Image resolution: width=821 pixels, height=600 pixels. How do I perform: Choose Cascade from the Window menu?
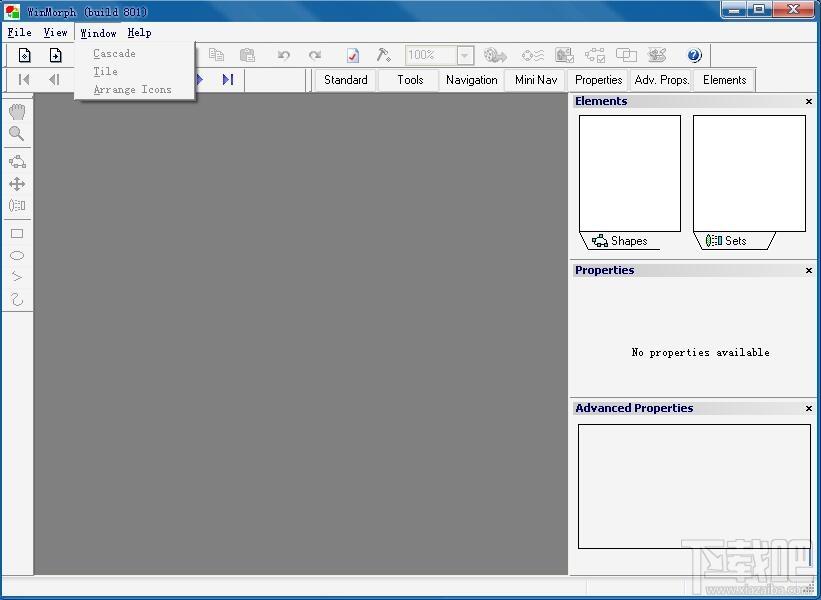click(114, 53)
